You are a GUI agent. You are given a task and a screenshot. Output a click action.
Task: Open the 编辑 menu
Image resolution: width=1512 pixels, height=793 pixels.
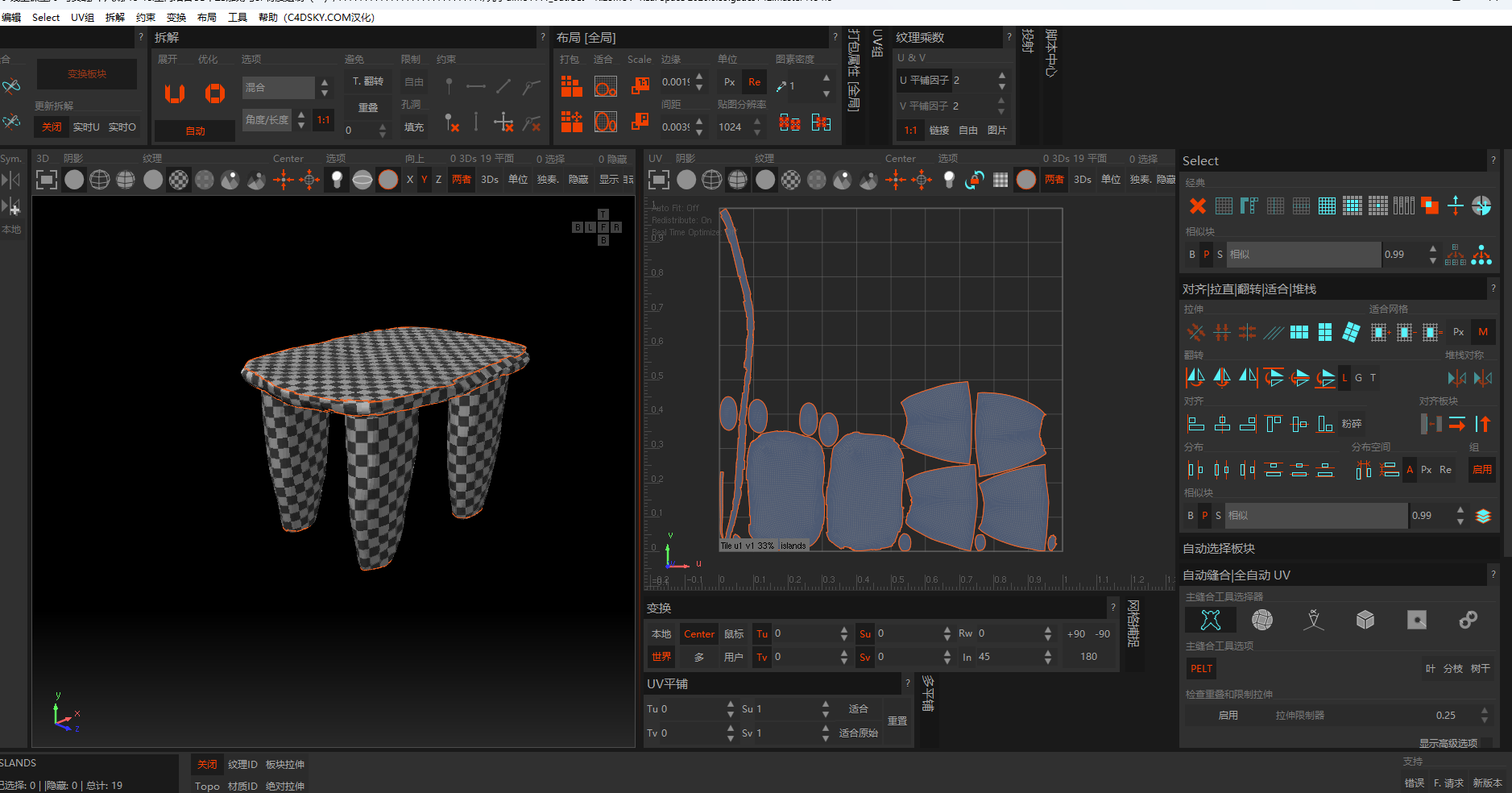click(x=11, y=17)
